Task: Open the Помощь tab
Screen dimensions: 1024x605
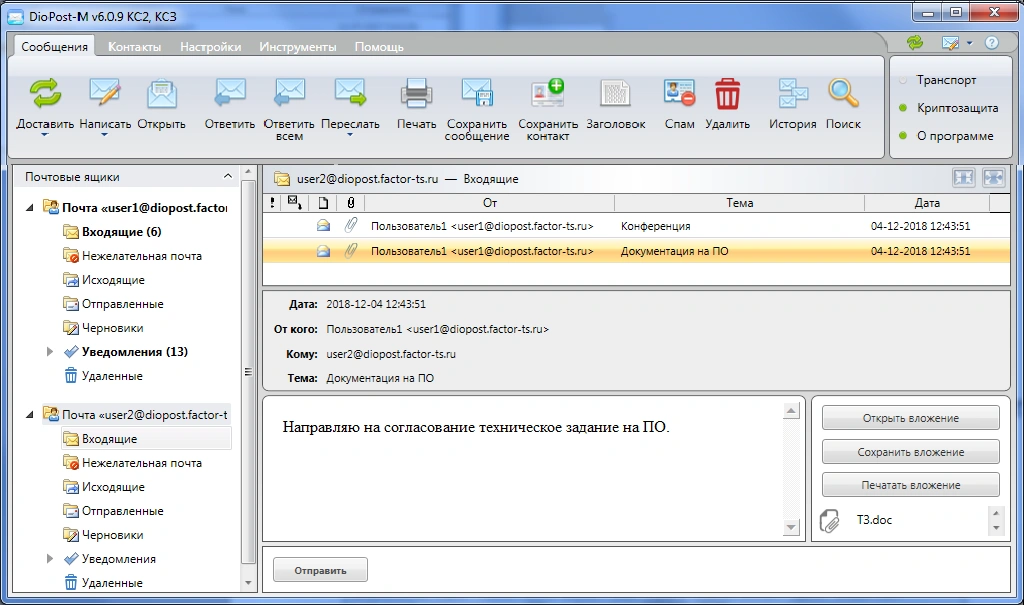Action: coord(379,47)
